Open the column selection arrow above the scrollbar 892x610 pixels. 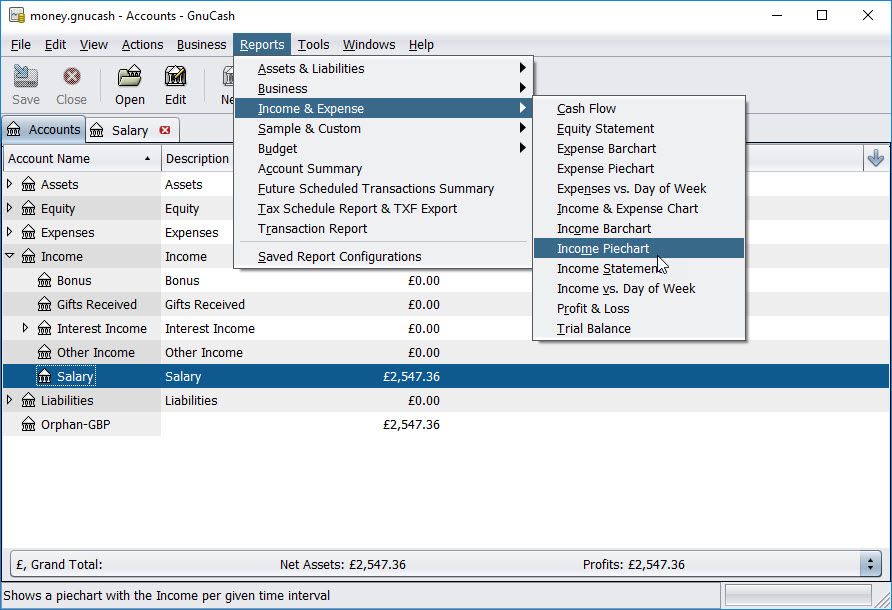click(877, 158)
